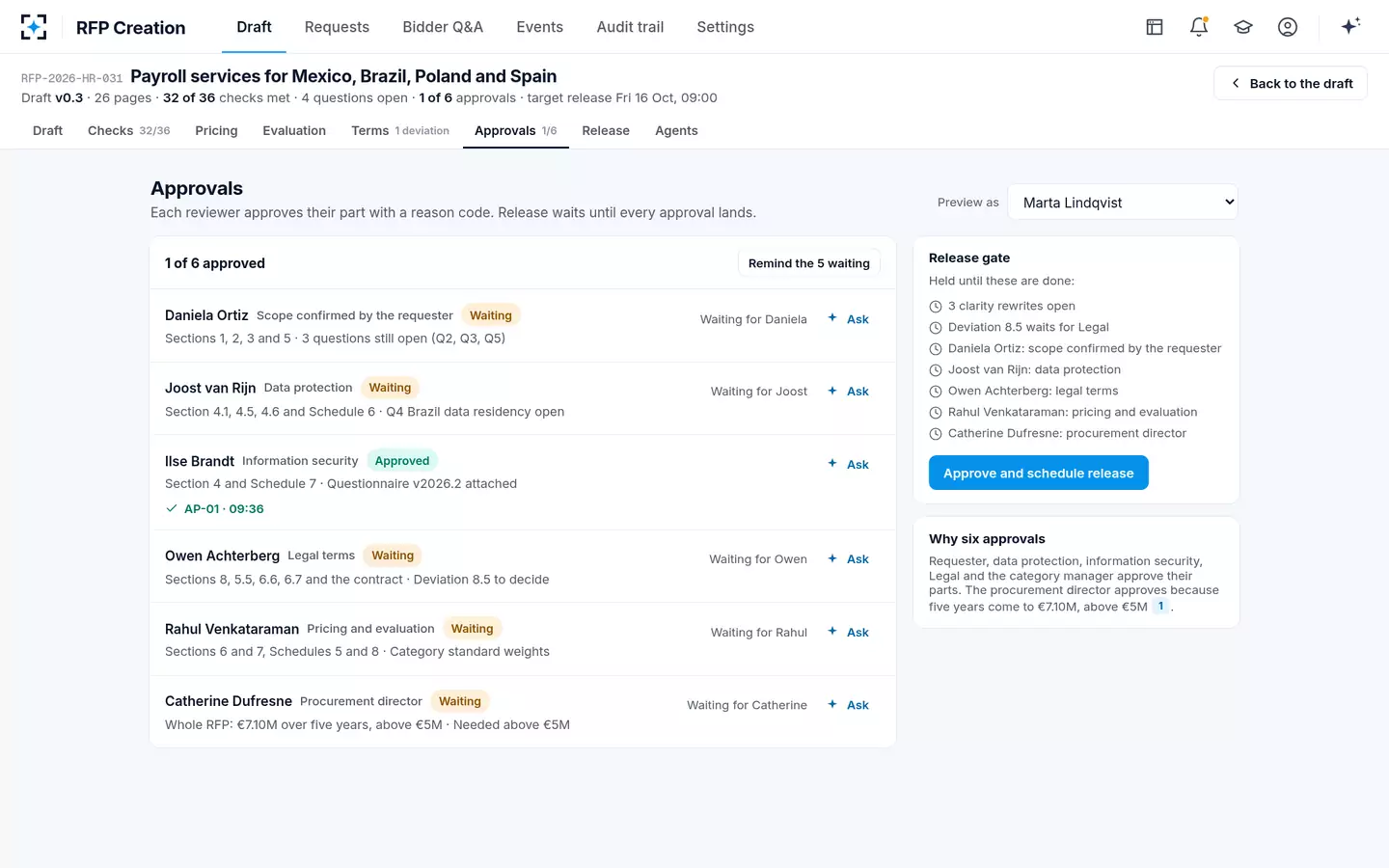Viewport: 1389px width, 868px height.
Task: Open the sparkle AI assistant icon
Action: [x=1350, y=26]
